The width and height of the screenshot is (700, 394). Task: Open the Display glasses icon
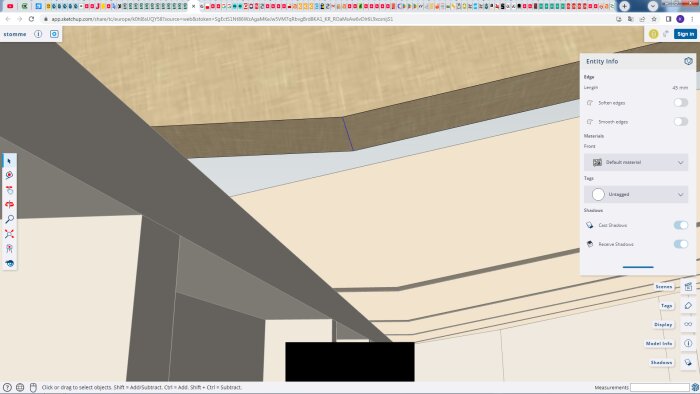coord(688,324)
